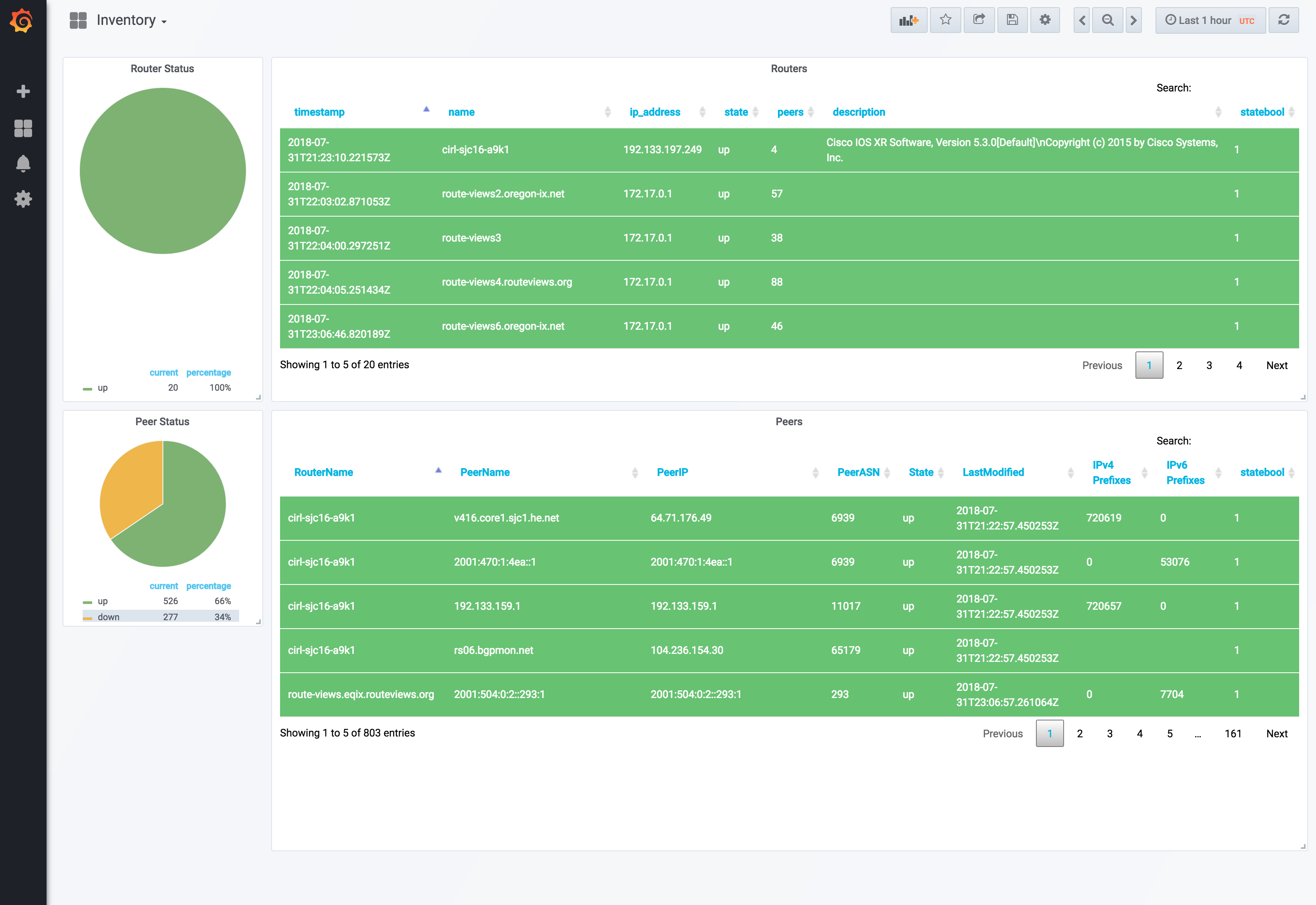The image size is (1316, 905).
Task: Sort Peer Status legend by current
Action: tap(163, 586)
